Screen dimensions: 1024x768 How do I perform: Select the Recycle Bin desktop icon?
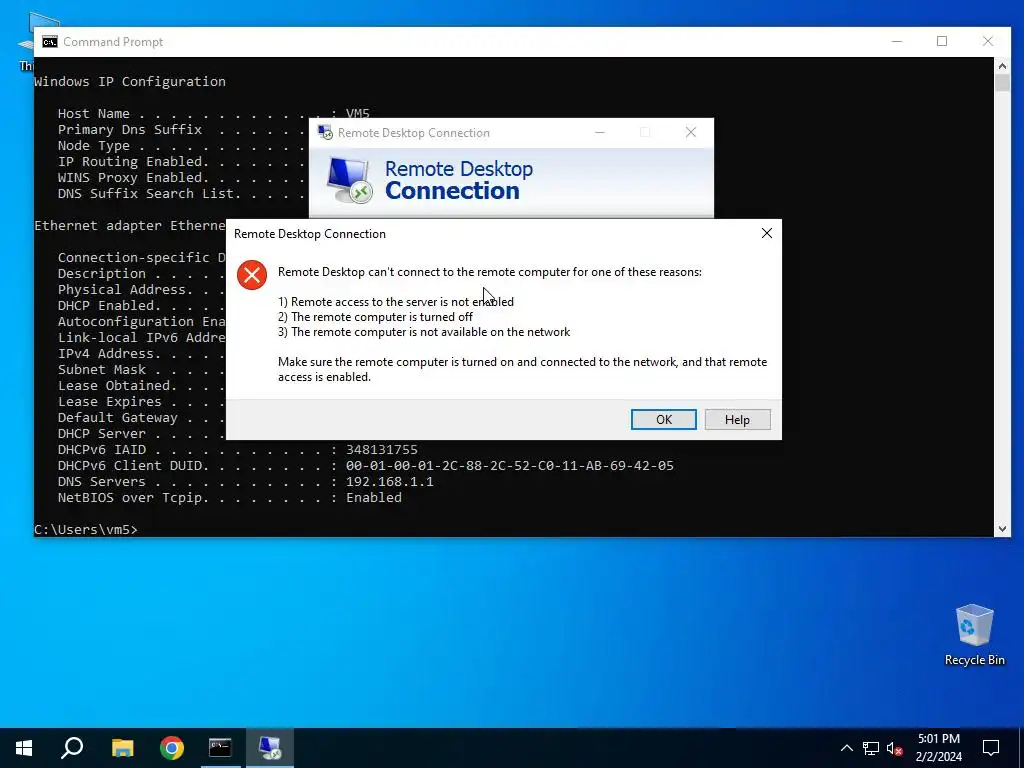pyautogui.click(x=974, y=635)
